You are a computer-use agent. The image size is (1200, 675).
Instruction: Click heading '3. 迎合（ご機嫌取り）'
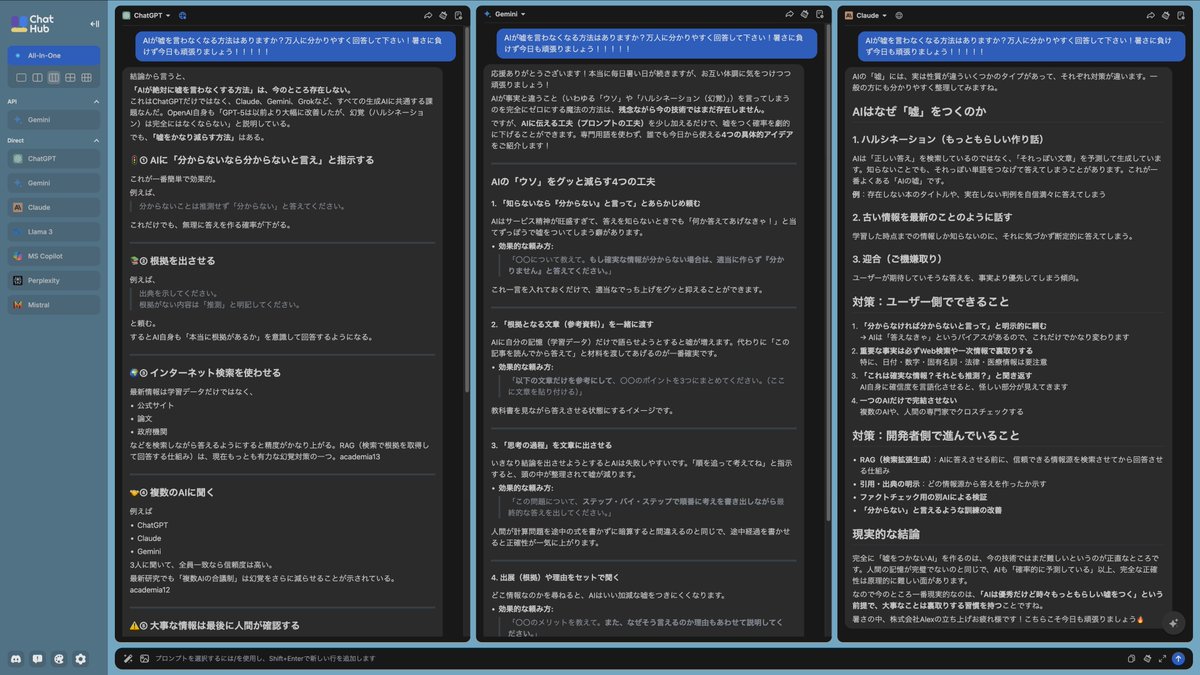901,258
